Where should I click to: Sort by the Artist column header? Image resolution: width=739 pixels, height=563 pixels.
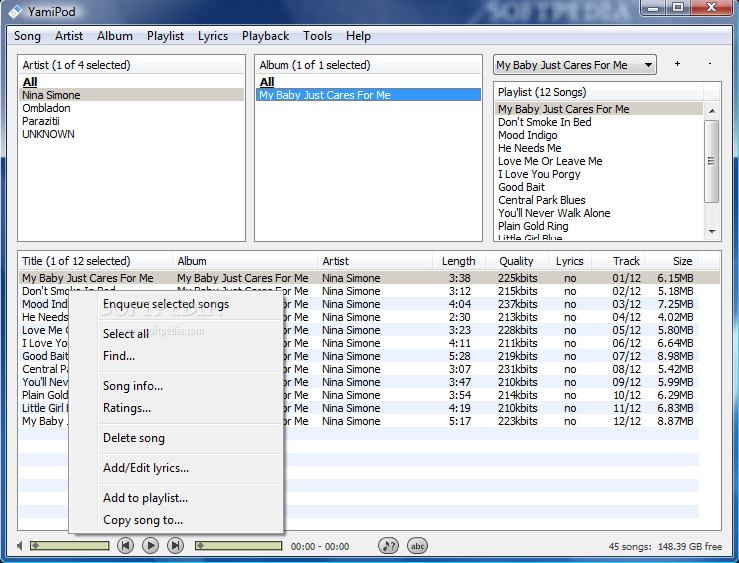375,261
